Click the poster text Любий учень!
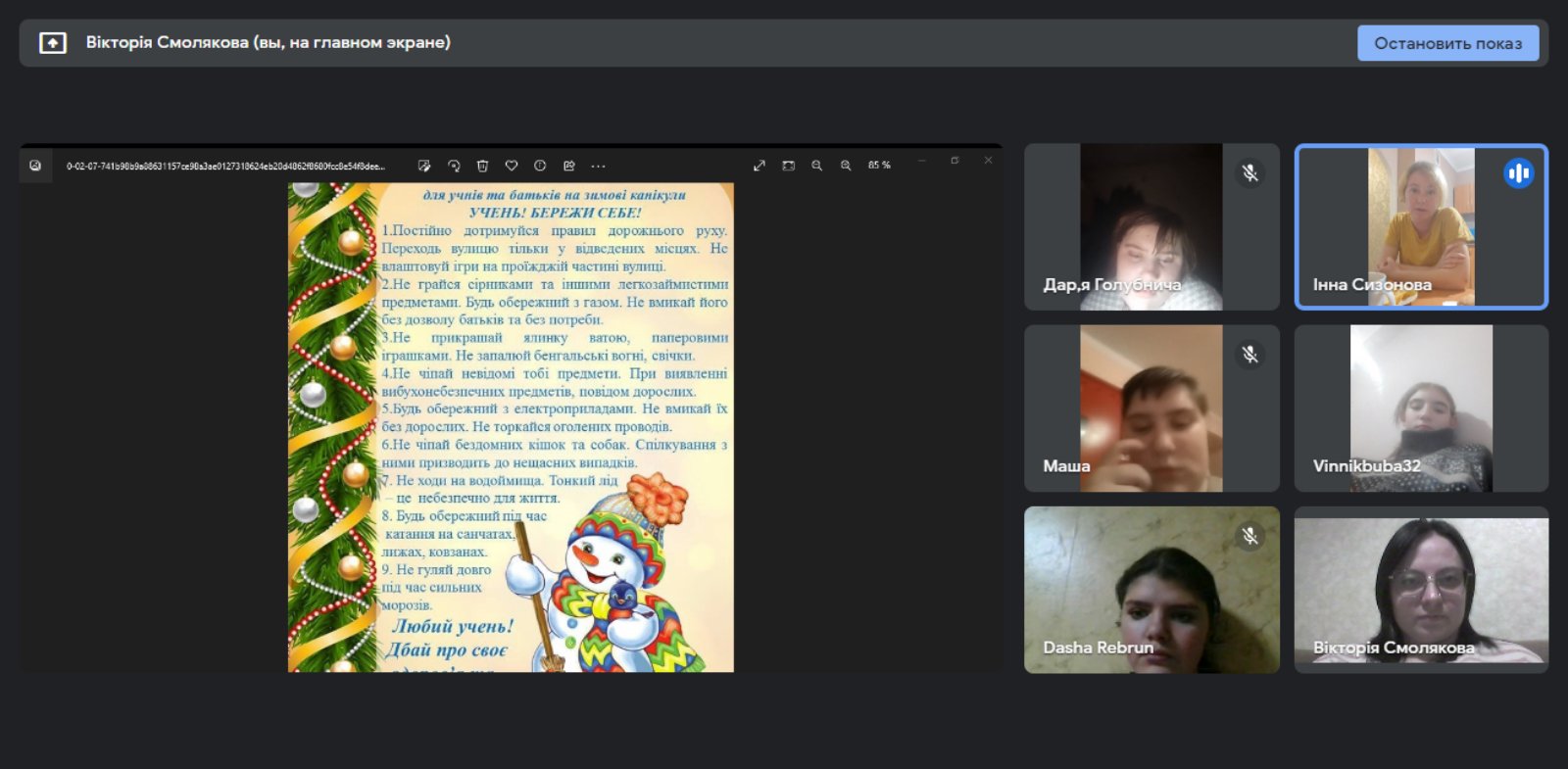 [453, 626]
